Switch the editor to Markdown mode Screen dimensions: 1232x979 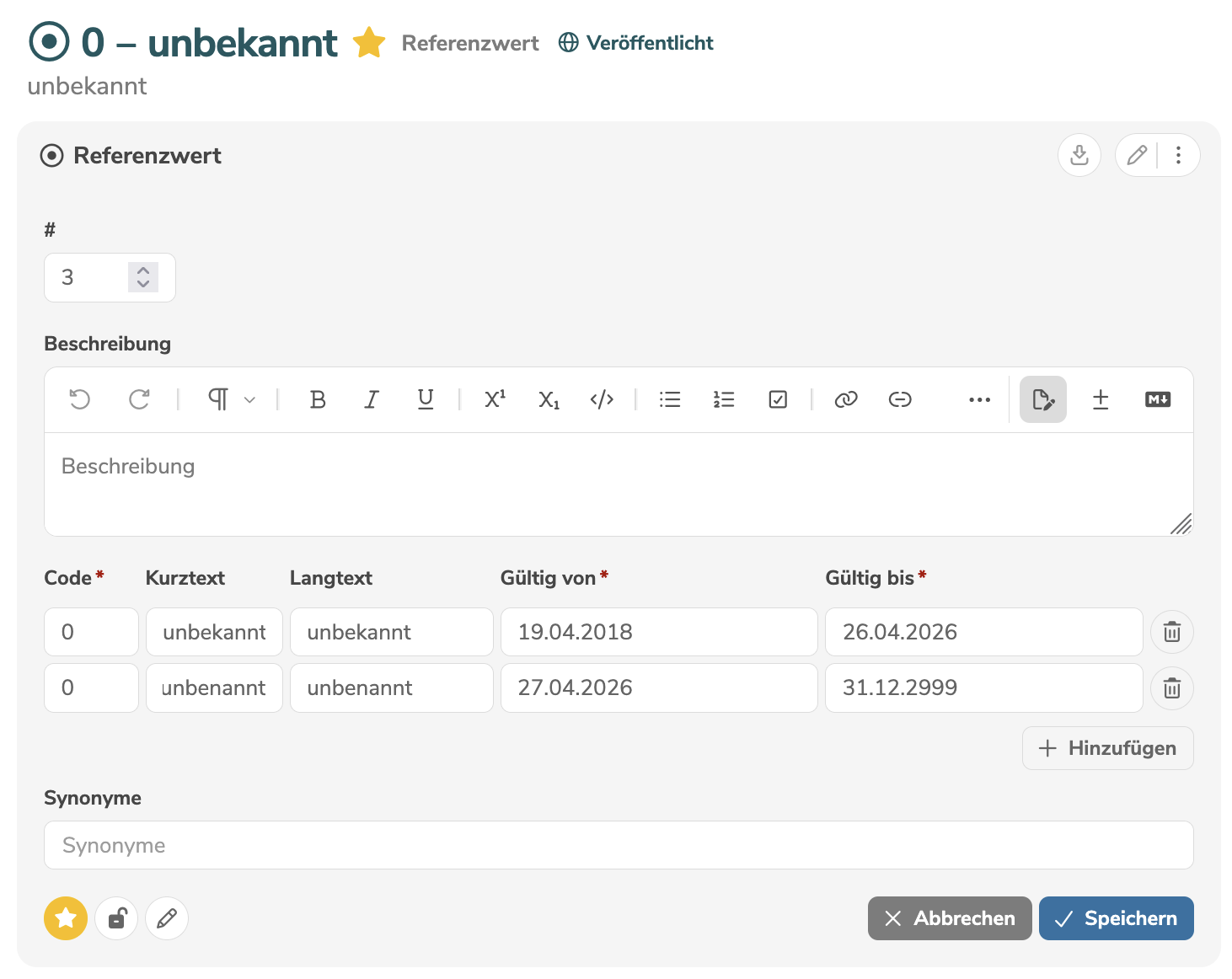pos(1158,399)
